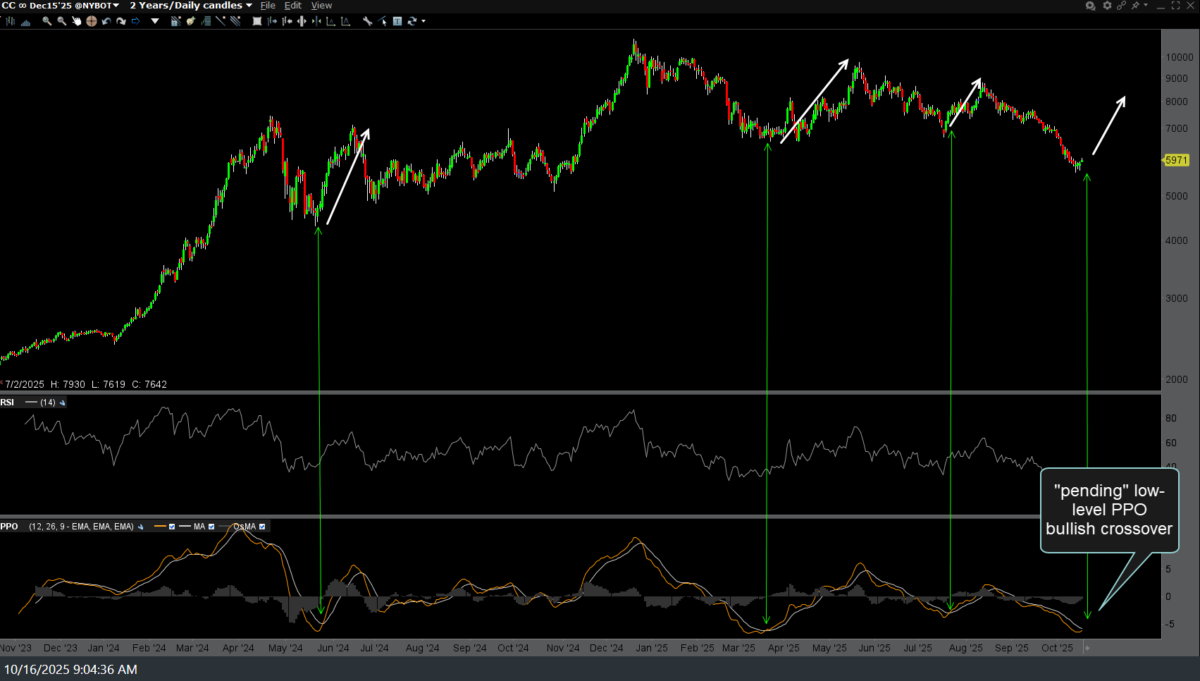Expand the 2 Years/Daily candles dropdown
The image size is (1200, 681).
[190, 6]
